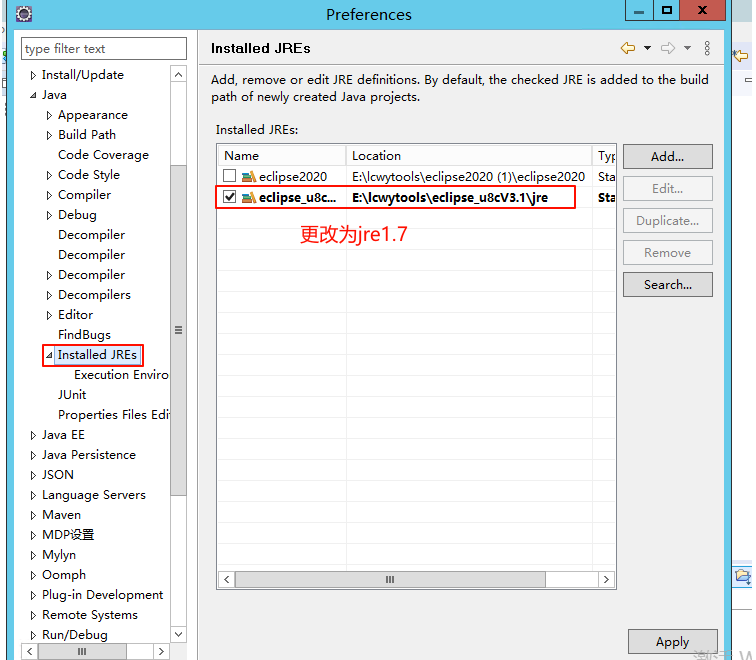The width and height of the screenshot is (756, 660).
Task: Expand the Debug node under Java
Action: point(49,215)
